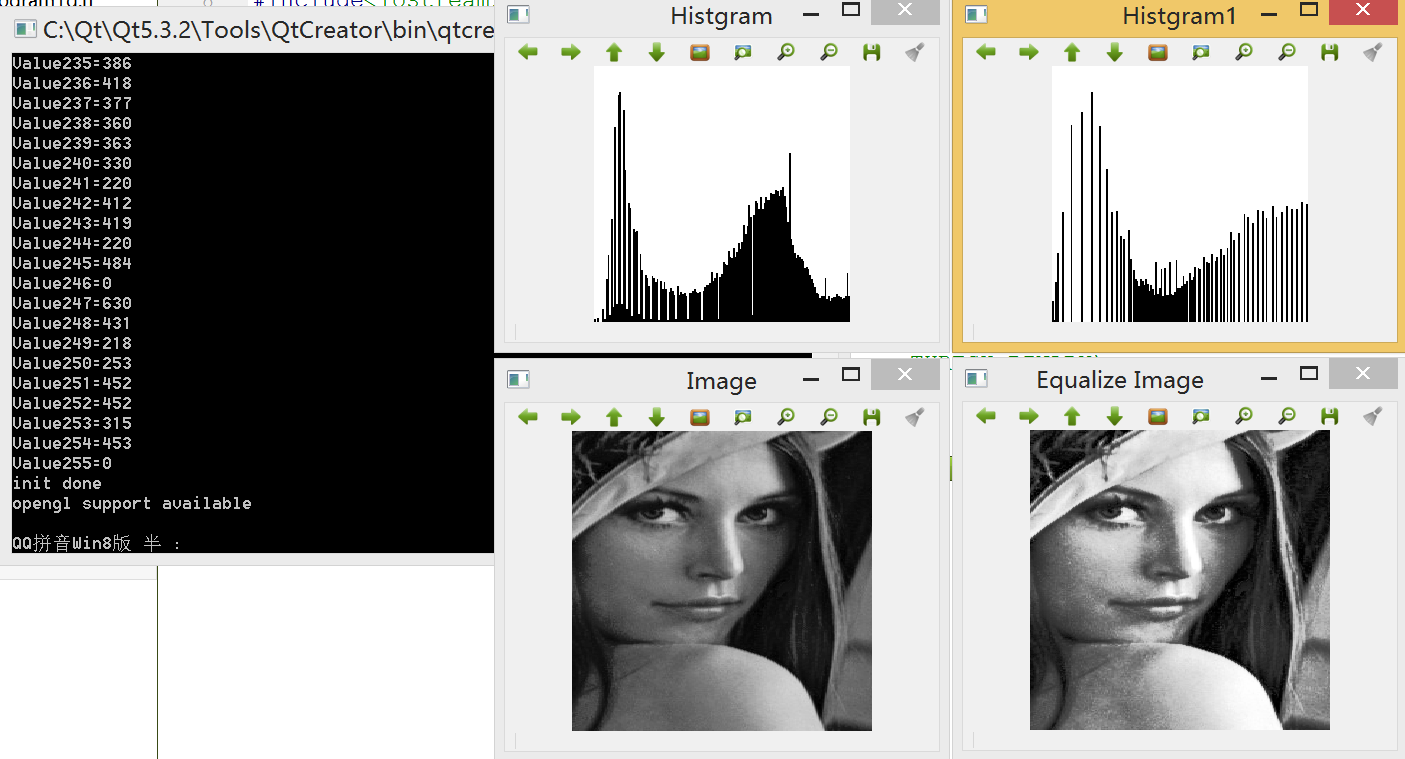Open properties brush in Histgram window
Image resolution: width=1405 pixels, height=759 pixels.
tap(915, 52)
